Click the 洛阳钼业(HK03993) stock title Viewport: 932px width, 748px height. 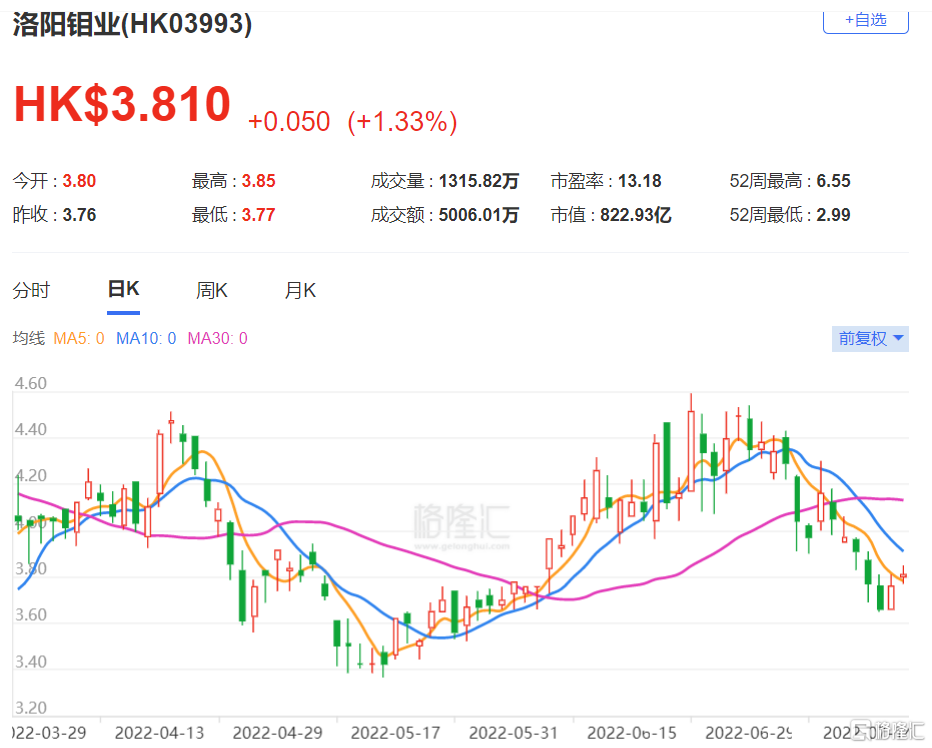(x=132, y=24)
